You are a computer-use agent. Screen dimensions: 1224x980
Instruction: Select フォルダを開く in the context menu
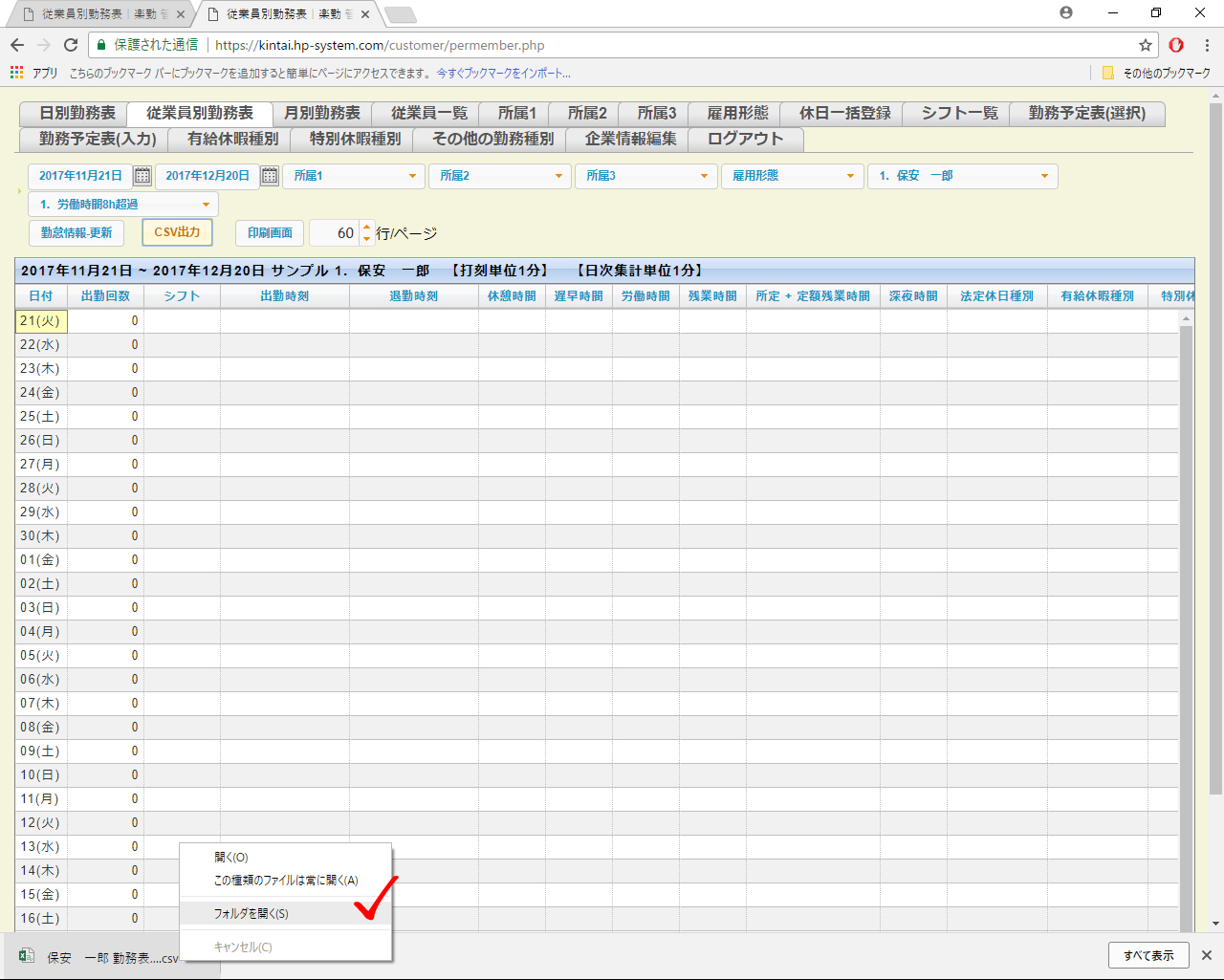pos(251,914)
